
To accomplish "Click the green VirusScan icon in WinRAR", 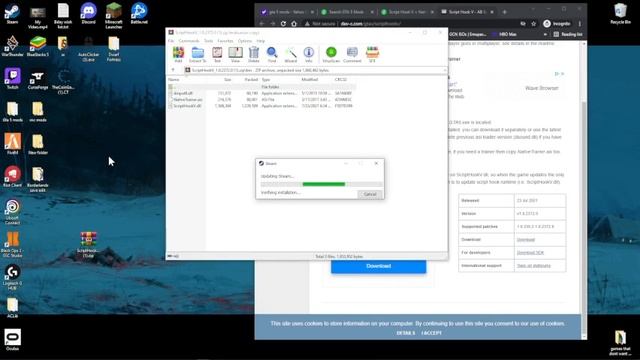I will (331, 54).
